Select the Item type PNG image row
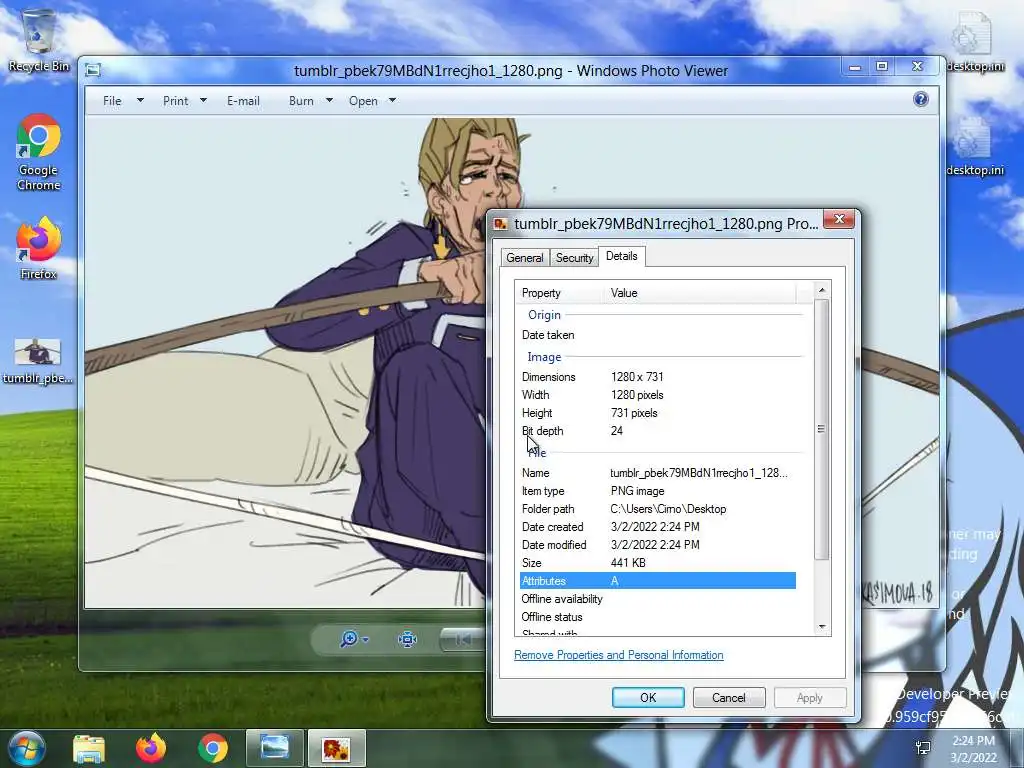This screenshot has width=1024, height=768. [658, 491]
